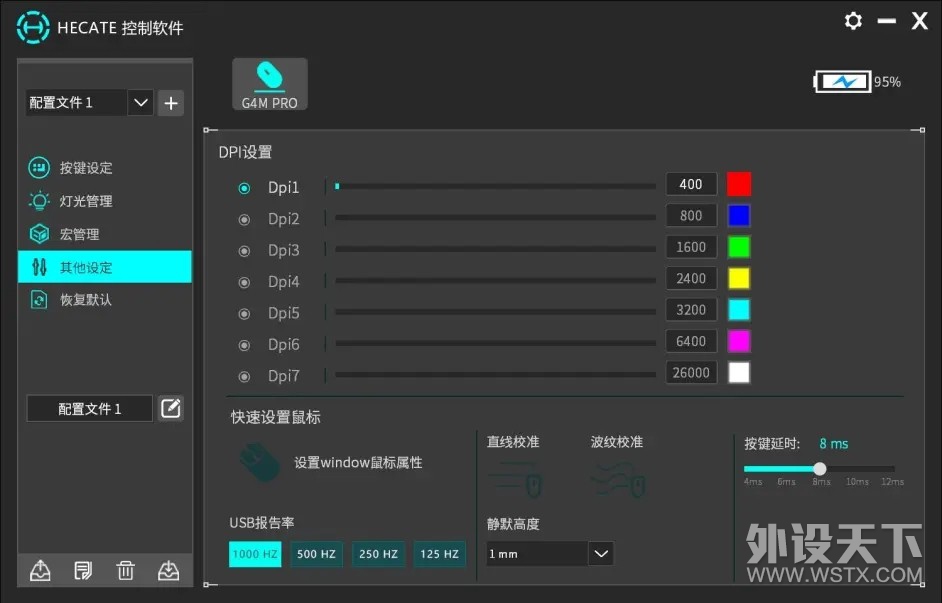This screenshot has width=942, height=603.
Task: Click the 波纹校准 label
Action: [616, 442]
